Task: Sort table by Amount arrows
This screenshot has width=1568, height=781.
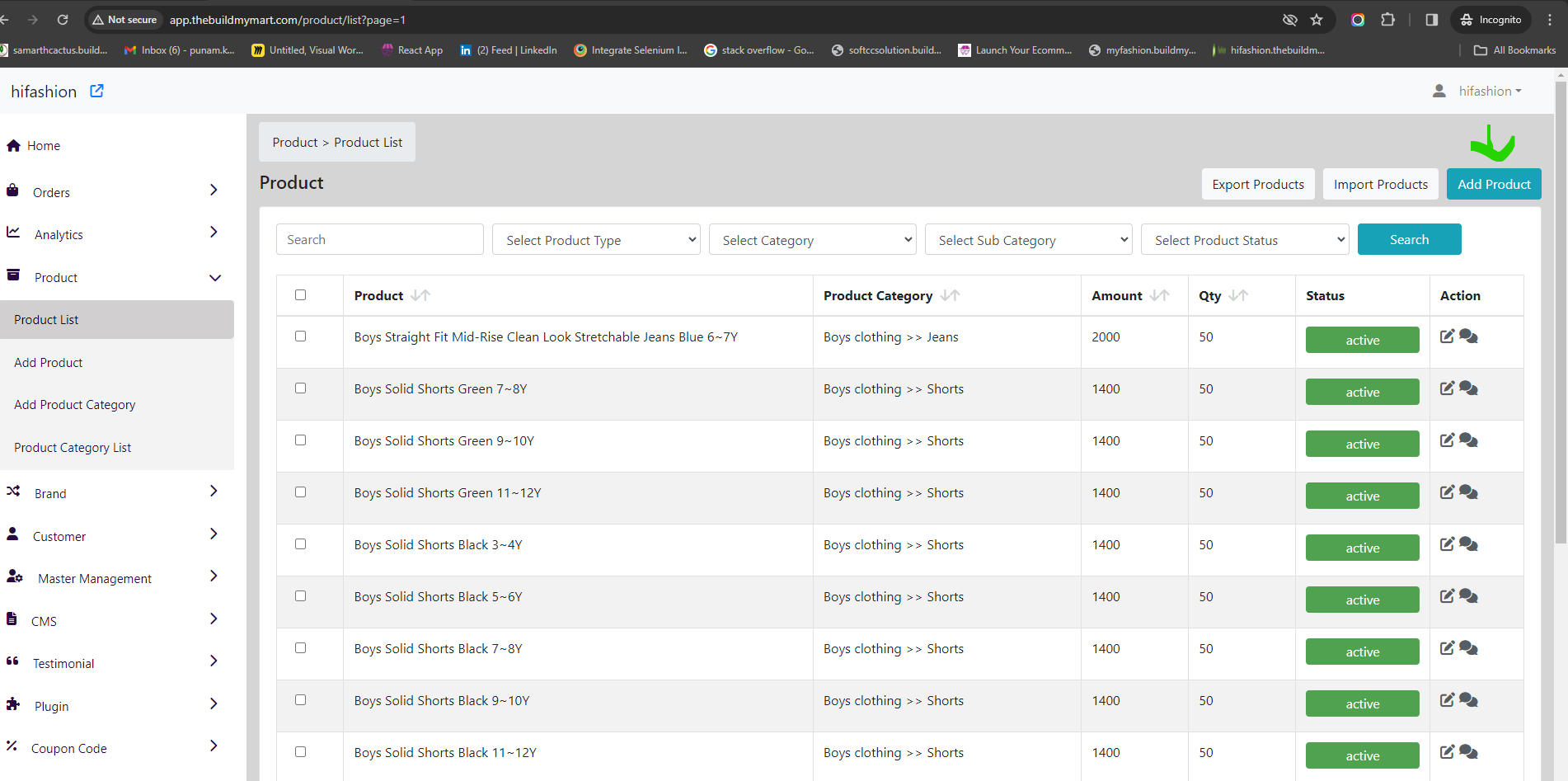Action: pos(1160,295)
